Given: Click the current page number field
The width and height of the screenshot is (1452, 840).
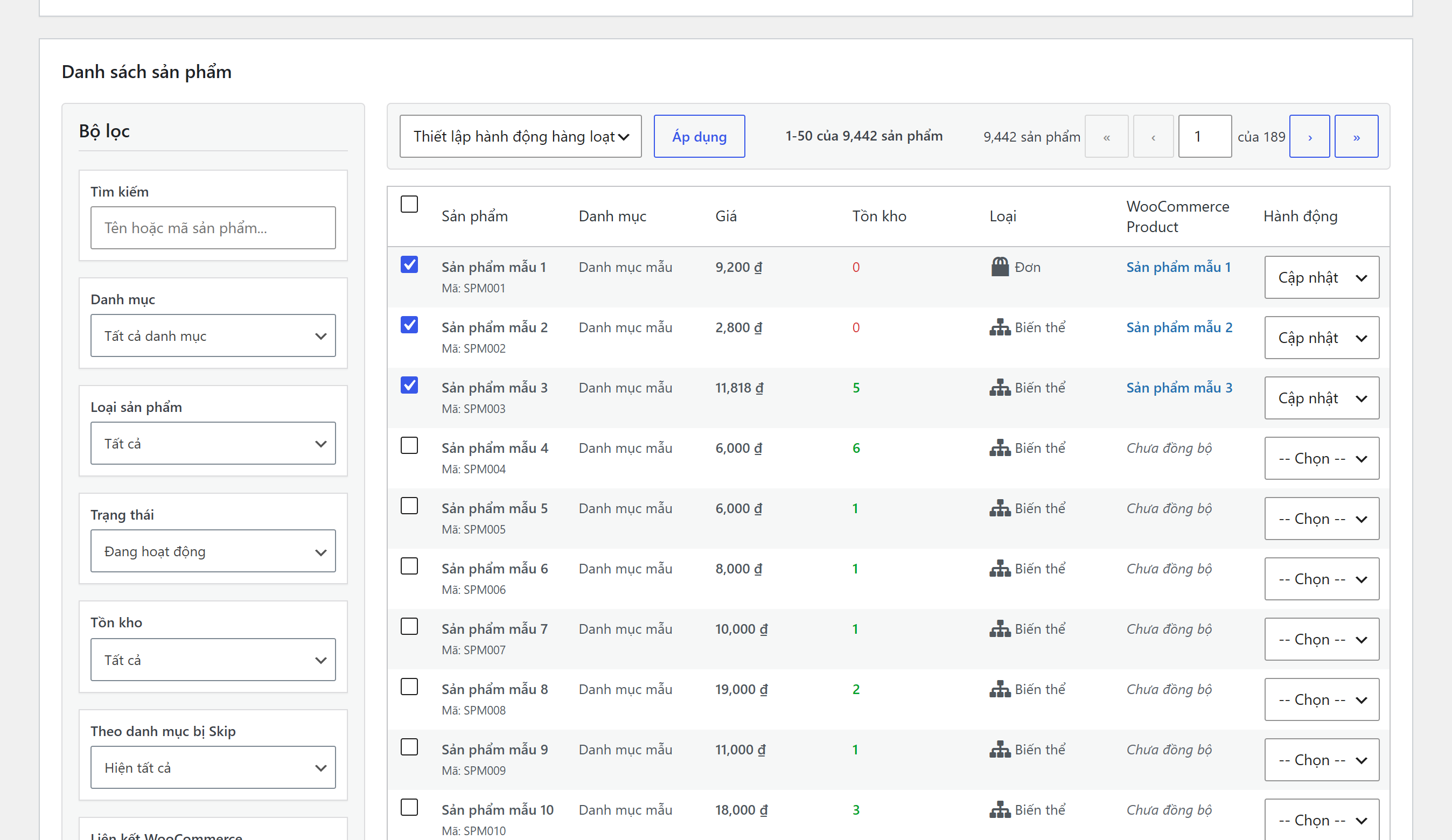Looking at the screenshot, I should pos(1205,137).
